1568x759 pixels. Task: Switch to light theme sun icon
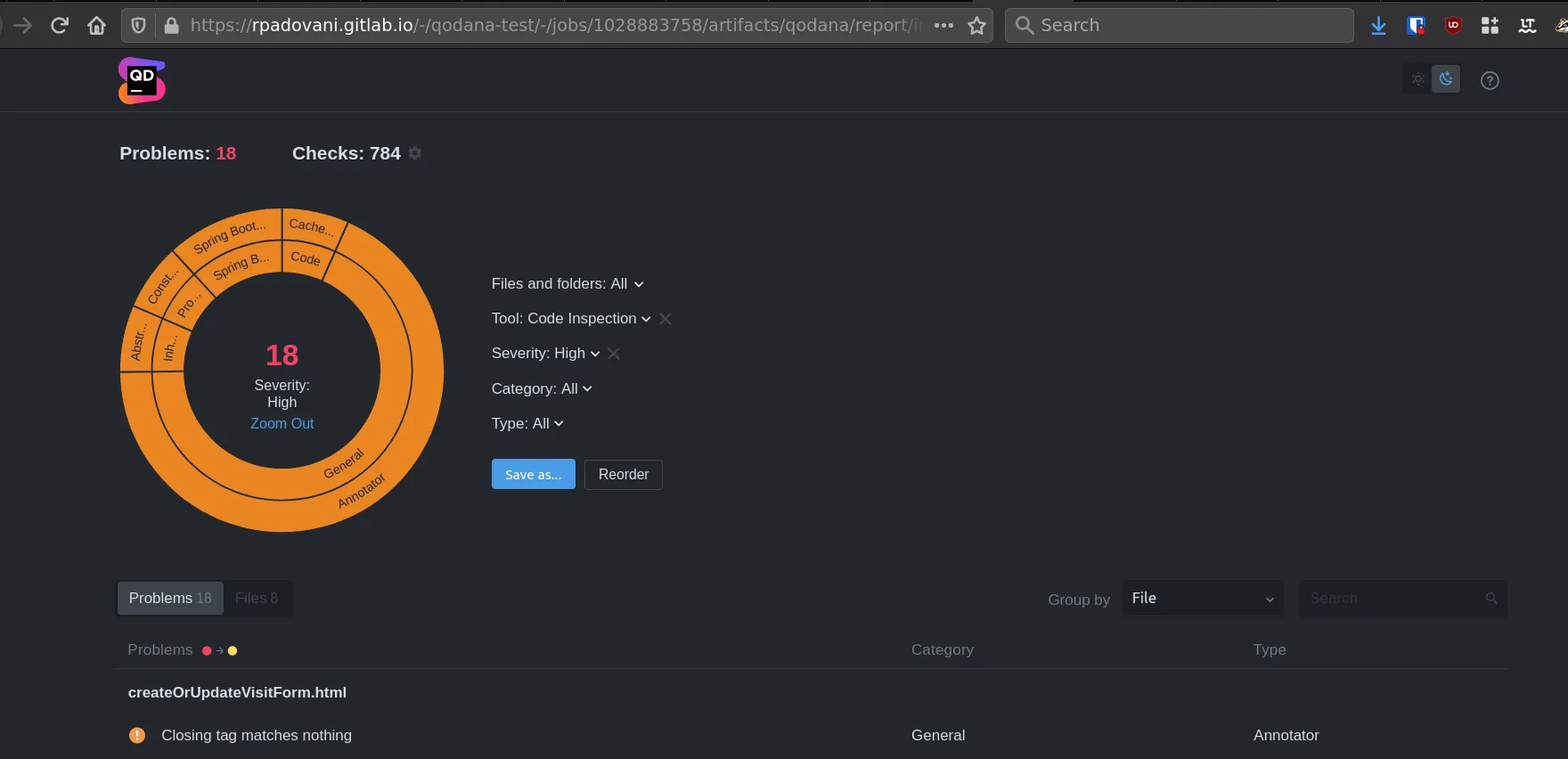pyautogui.click(x=1418, y=79)
